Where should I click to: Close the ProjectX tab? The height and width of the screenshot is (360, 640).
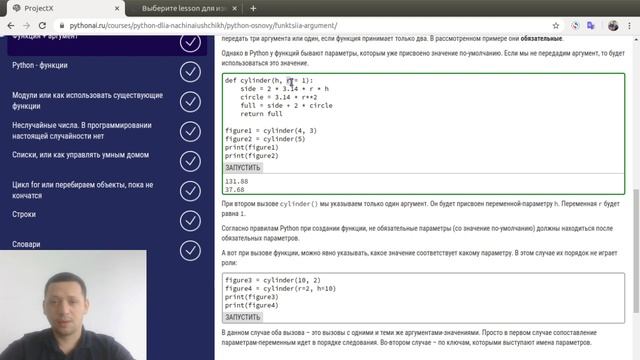117,8
